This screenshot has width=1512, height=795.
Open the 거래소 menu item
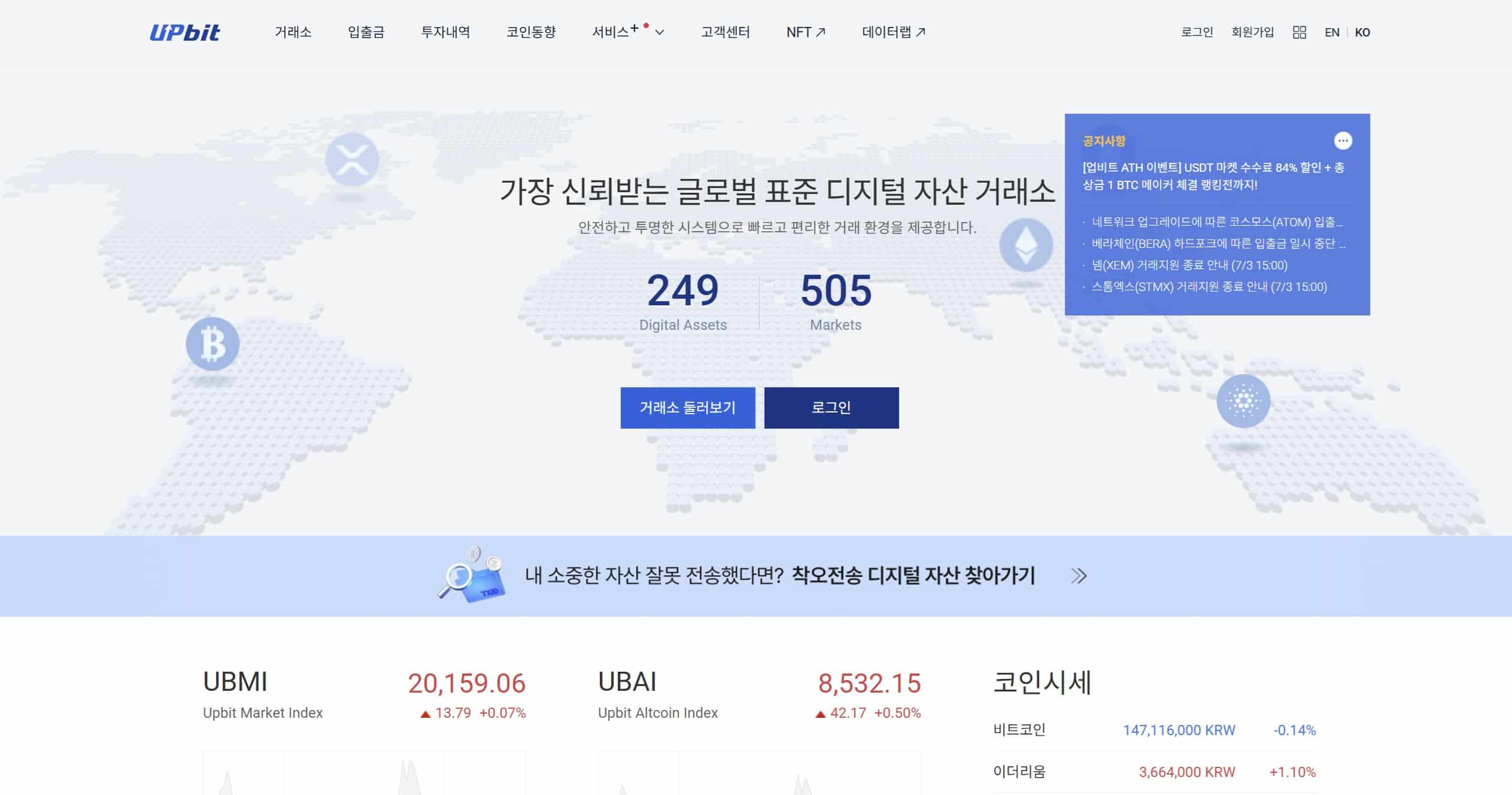[x=293, y=32]
